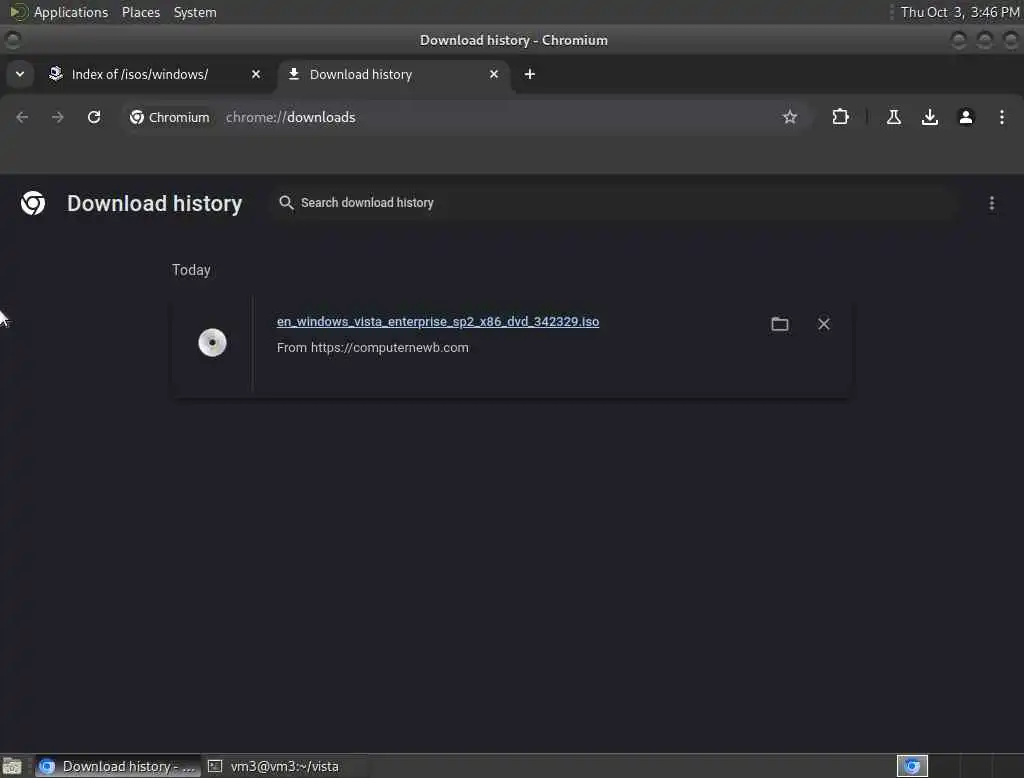Open en_windows_vista_enterprise ISO file link
1024x778 pixels.
[438, 321]
